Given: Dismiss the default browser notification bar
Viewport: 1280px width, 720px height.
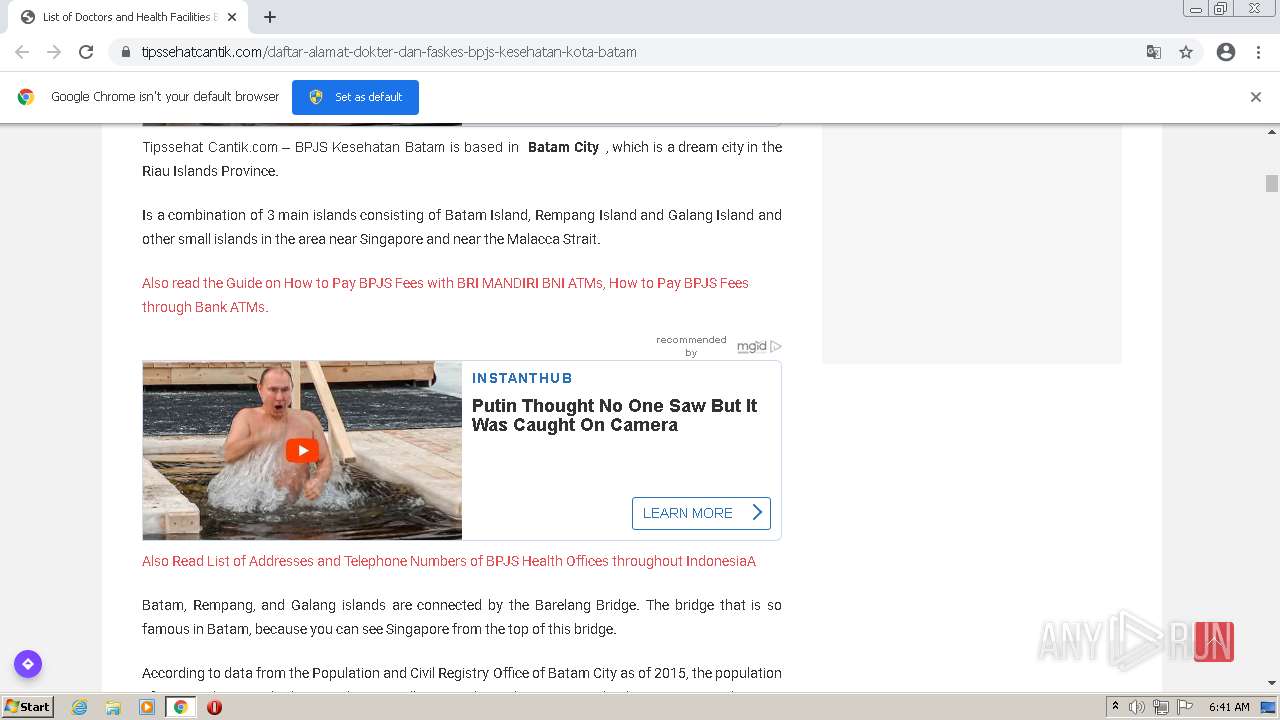Looking at the screenshot, I should coord(1256,97).
